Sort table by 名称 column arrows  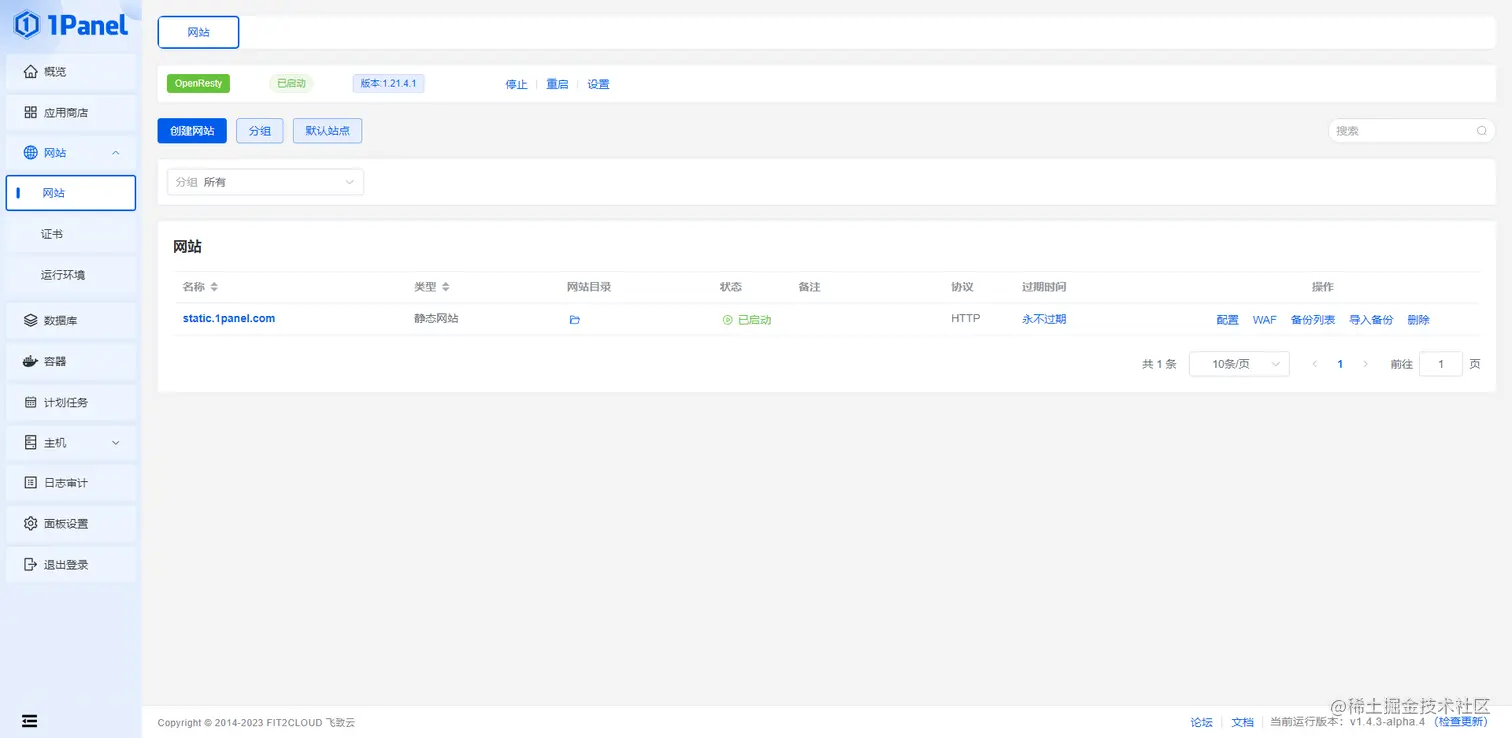pyautogui.click(x=214, y=287)
